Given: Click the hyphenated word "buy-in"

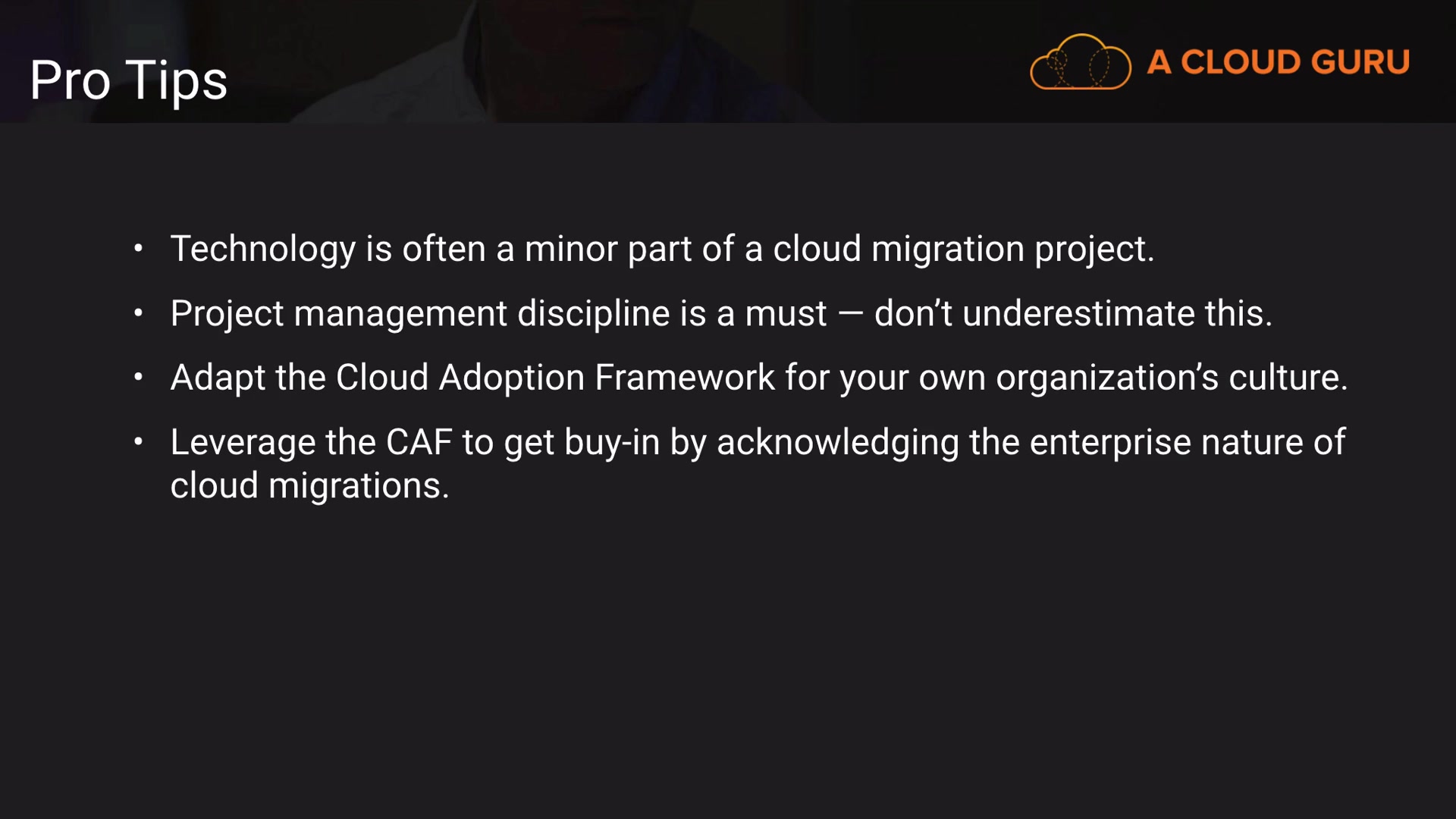Looking at the screenshot, I should pos(611,442).
